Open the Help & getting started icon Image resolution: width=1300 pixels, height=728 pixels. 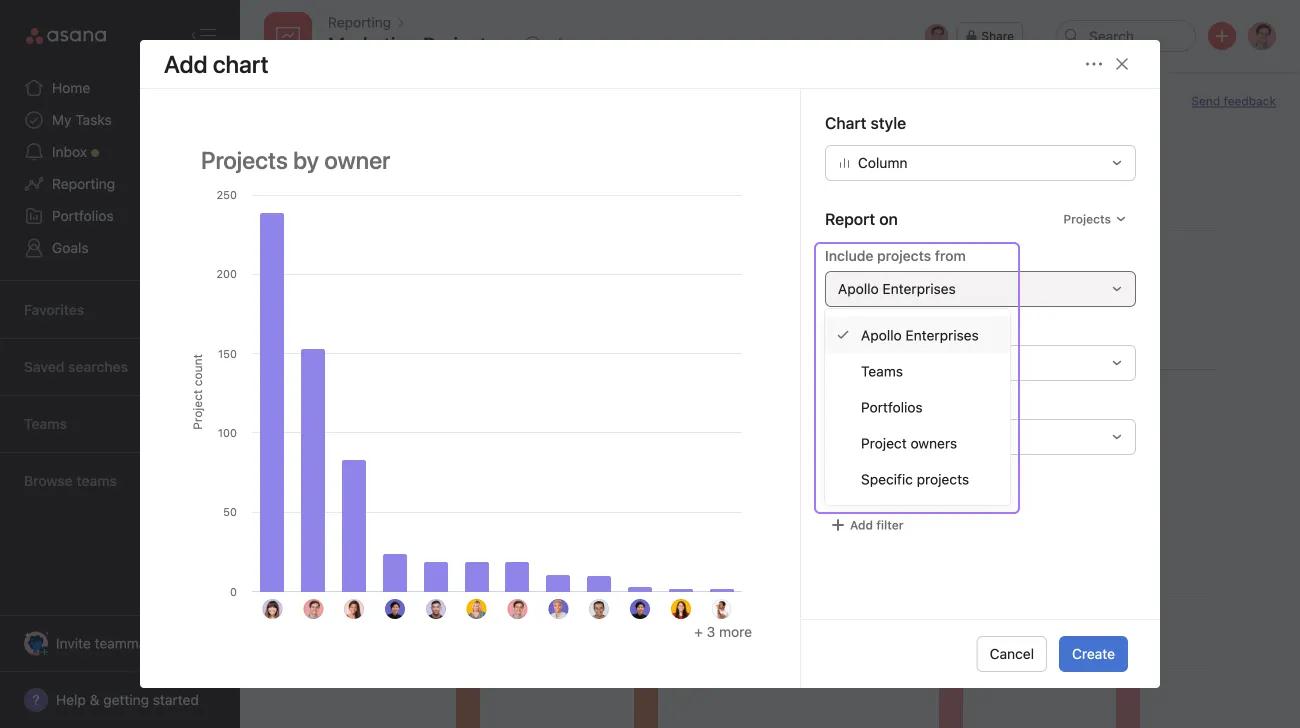[36, 699]
